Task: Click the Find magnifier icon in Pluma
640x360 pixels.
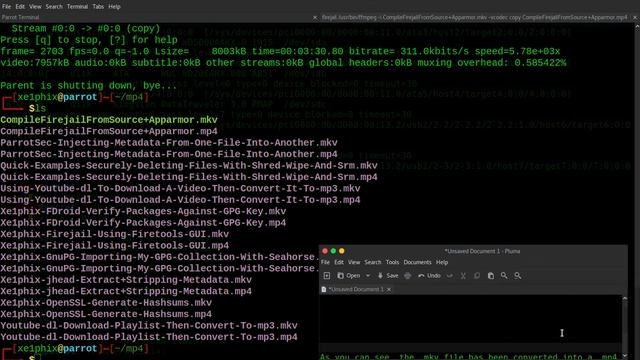Action: [504, 276]
